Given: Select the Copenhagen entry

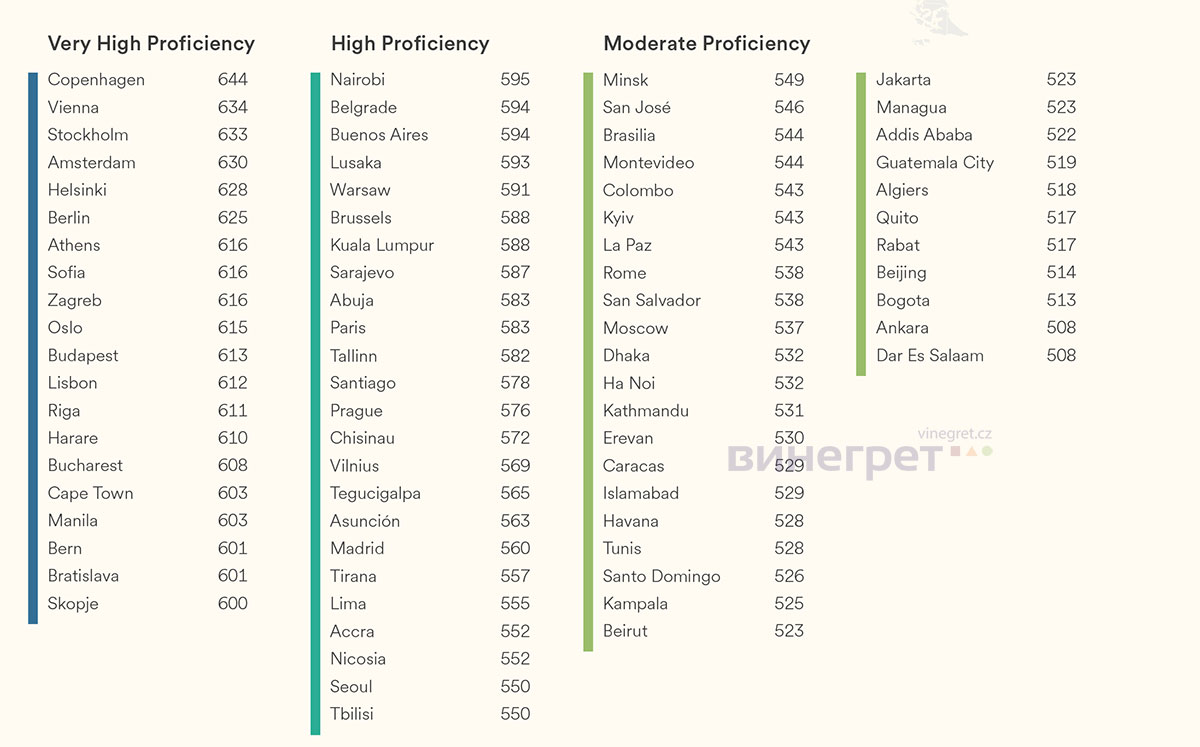Looking at the screenshot, I should click(x=96, y=80).
